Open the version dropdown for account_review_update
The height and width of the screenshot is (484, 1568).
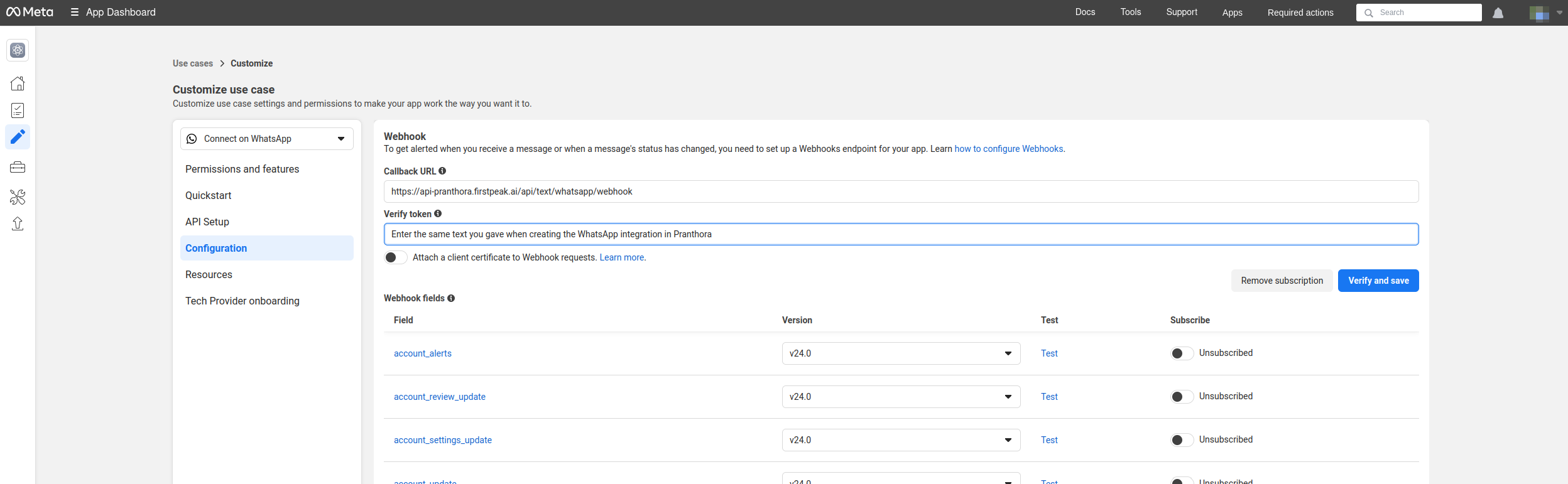[901, 397]
